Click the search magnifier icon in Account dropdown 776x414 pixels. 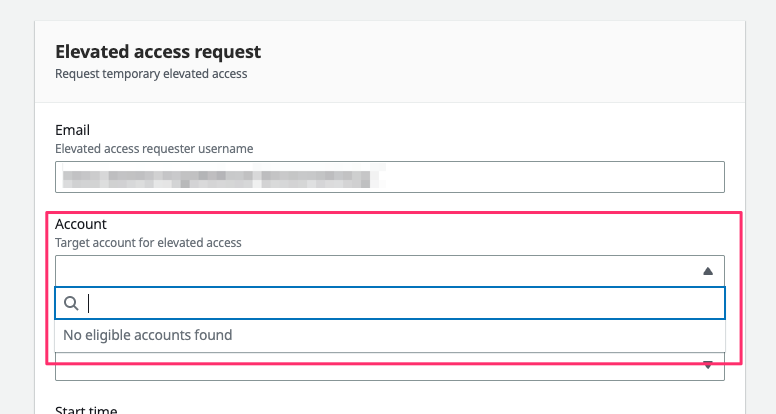tap(71, 303)
